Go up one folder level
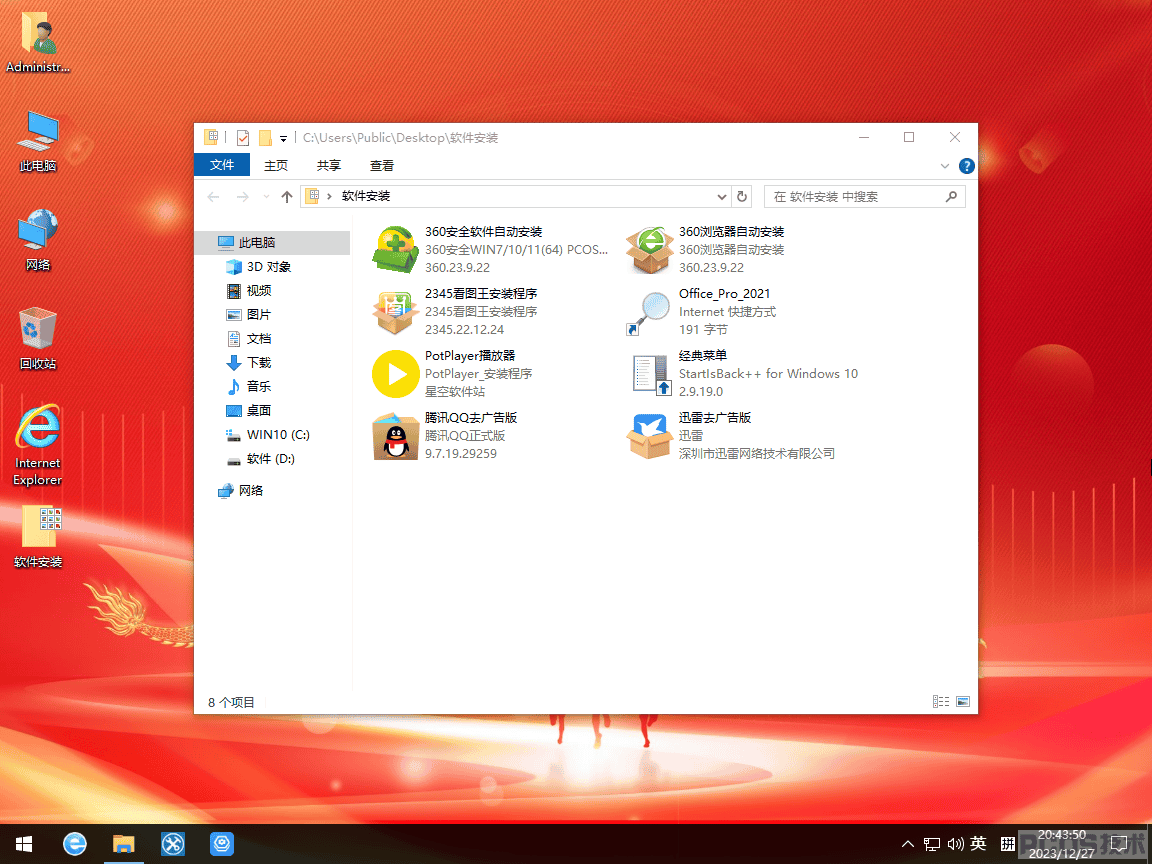The image size is (1152, 864). pos(287,196)
